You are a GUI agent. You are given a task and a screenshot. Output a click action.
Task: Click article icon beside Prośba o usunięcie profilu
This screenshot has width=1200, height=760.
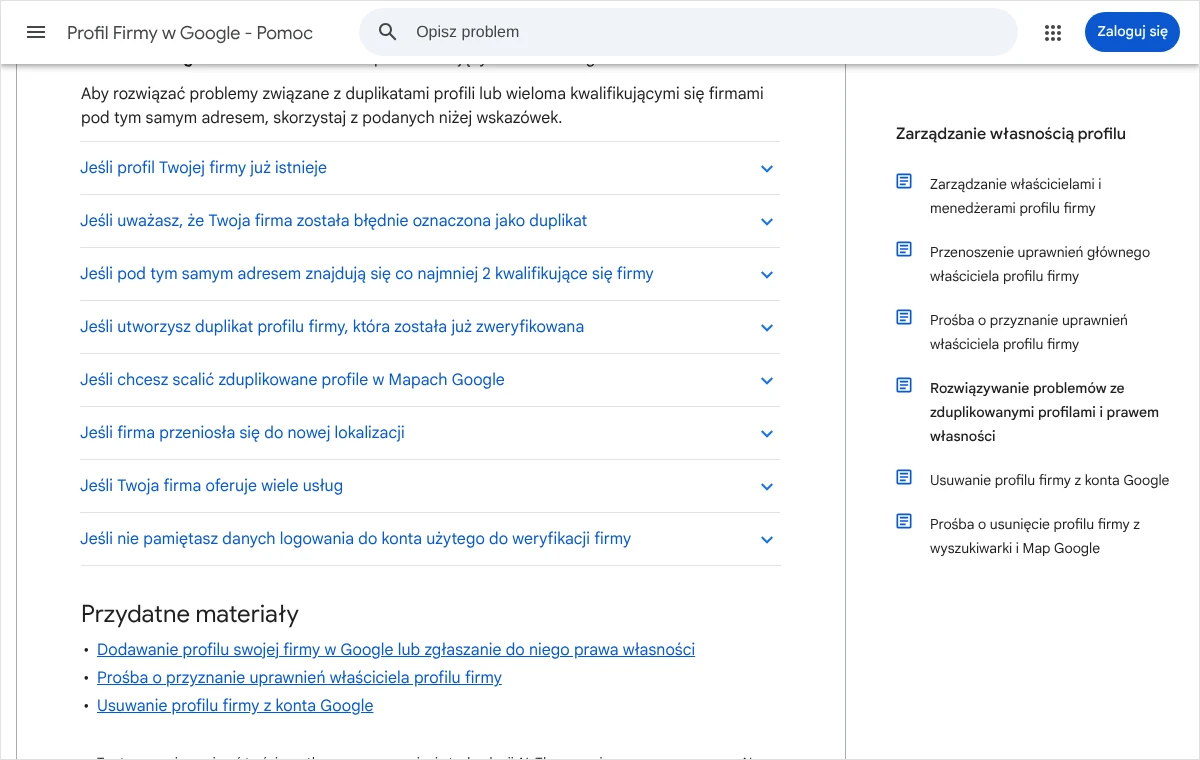(904, 521)
